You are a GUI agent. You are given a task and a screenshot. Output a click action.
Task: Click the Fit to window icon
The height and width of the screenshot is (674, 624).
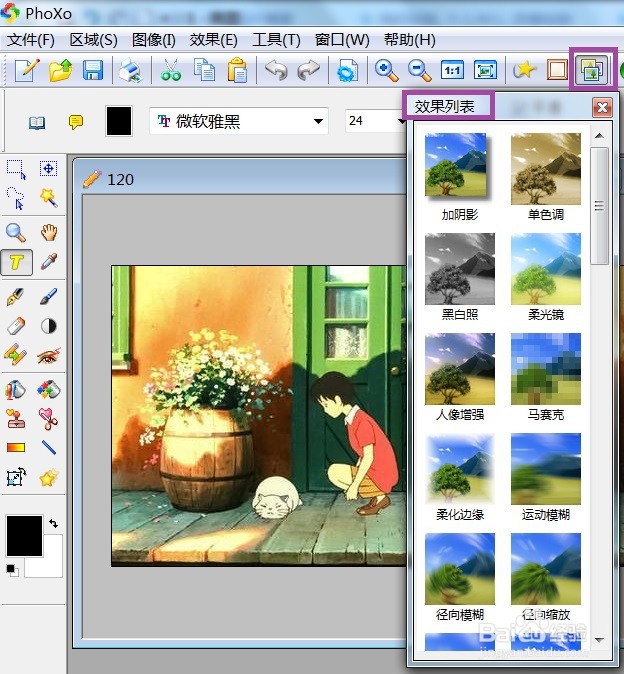point(485,70)
